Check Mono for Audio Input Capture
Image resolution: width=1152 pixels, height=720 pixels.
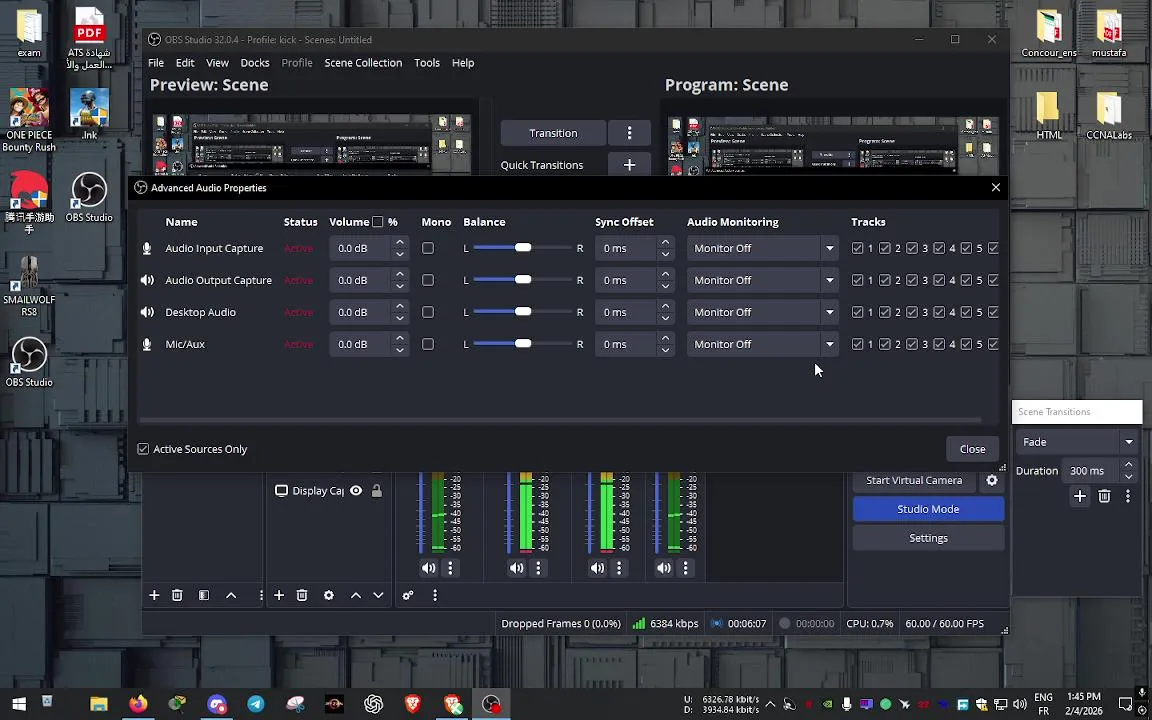click(428, 248)
